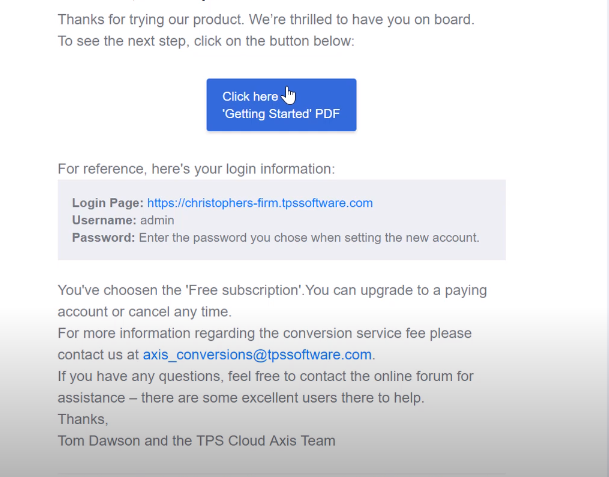Click the 'admin' username value
The image size is (609, 477).
[x=157, y=220]
